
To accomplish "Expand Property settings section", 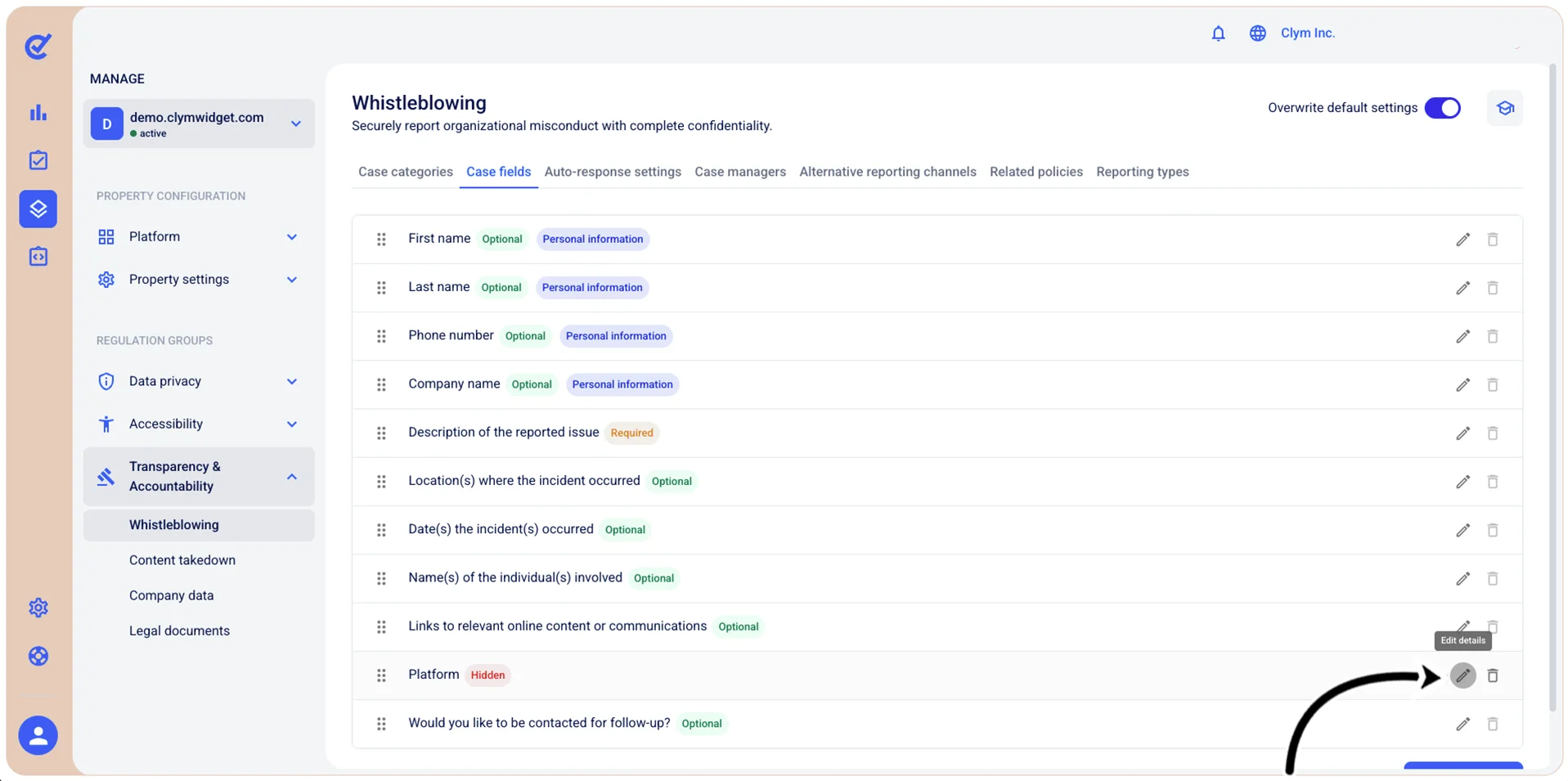I will 199,280.
